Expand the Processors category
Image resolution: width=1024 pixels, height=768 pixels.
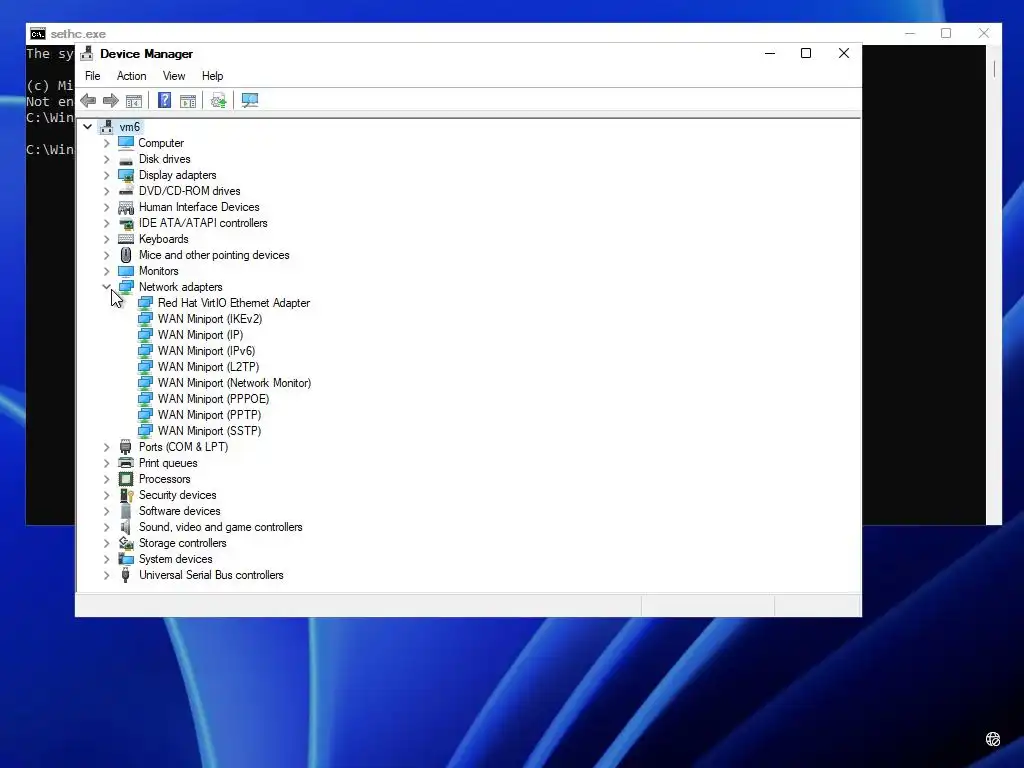click(x=106, y=479)
